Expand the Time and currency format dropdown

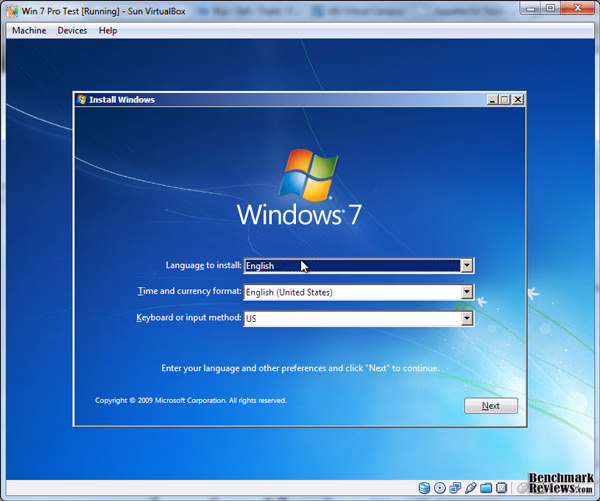(466, 292)
